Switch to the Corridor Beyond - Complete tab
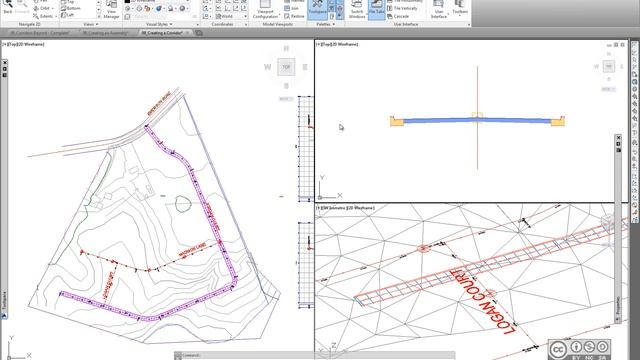The image size is (640, 360). tap(39, 33)
